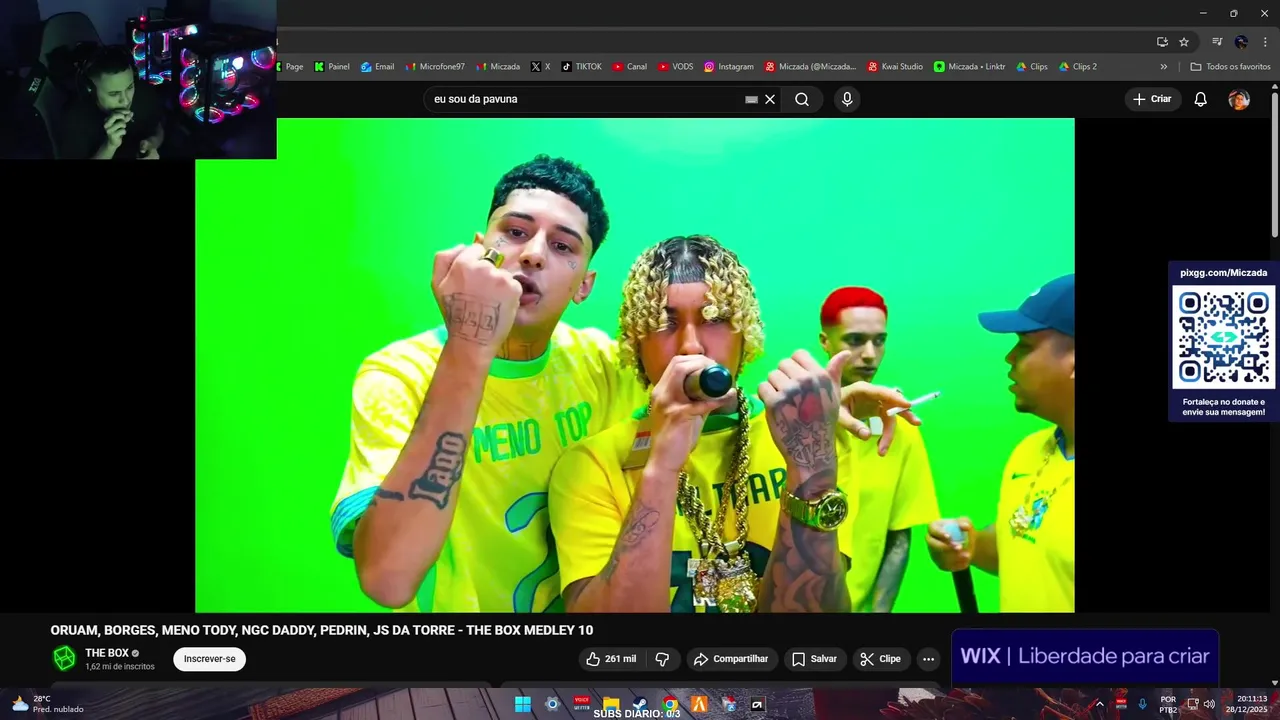Open the Email bookmark
Image resolution: width=1280 pixels, height=720 pixels.
pyautogui.click(x=377, y=67)
